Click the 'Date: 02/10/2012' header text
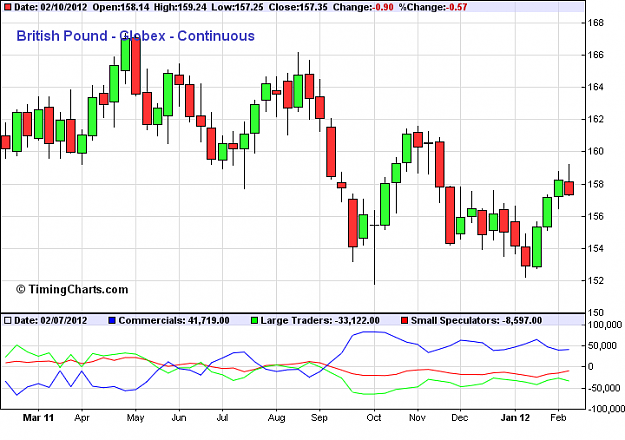 pos(51,7)
